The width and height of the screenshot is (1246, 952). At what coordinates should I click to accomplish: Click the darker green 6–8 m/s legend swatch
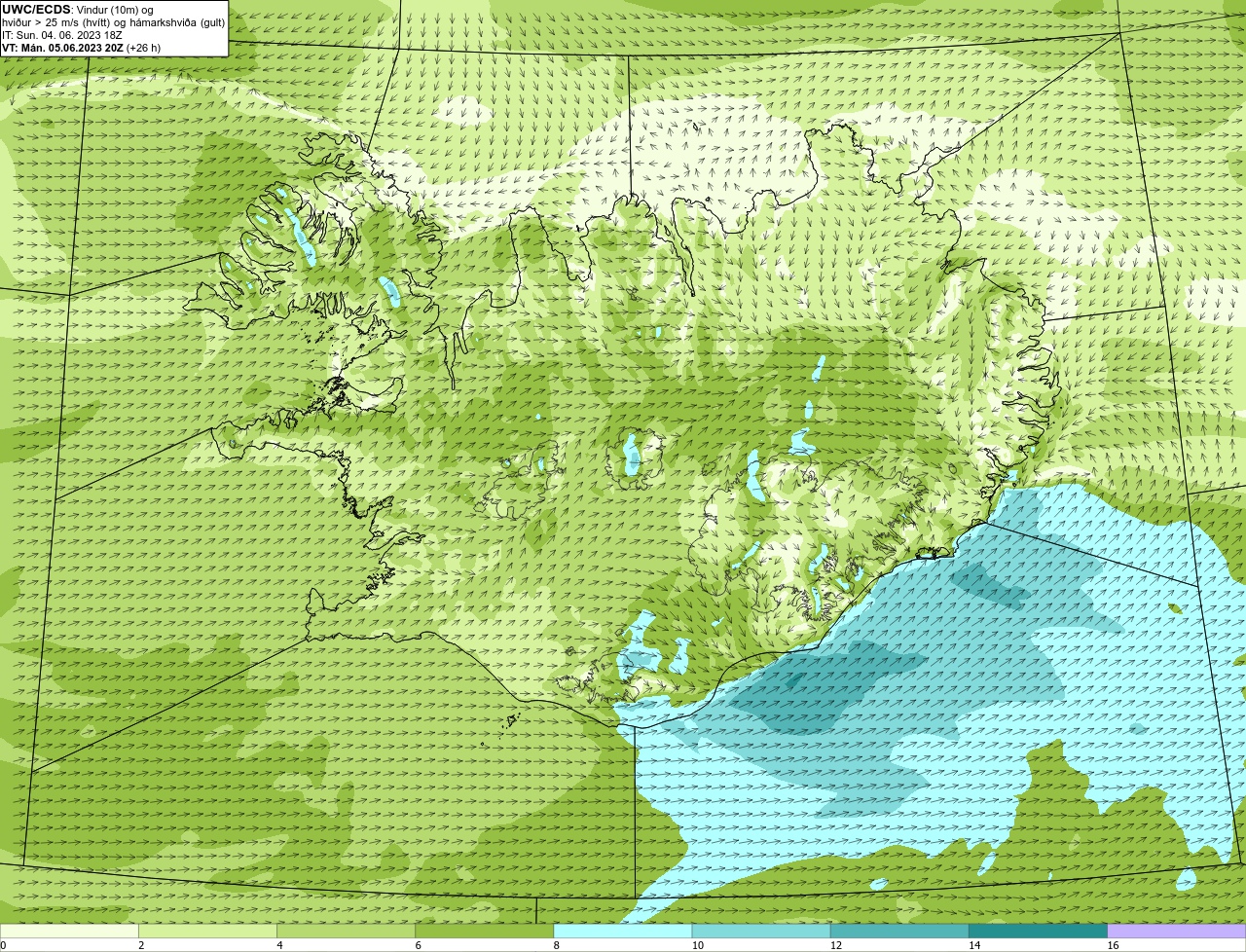(484, 931)
